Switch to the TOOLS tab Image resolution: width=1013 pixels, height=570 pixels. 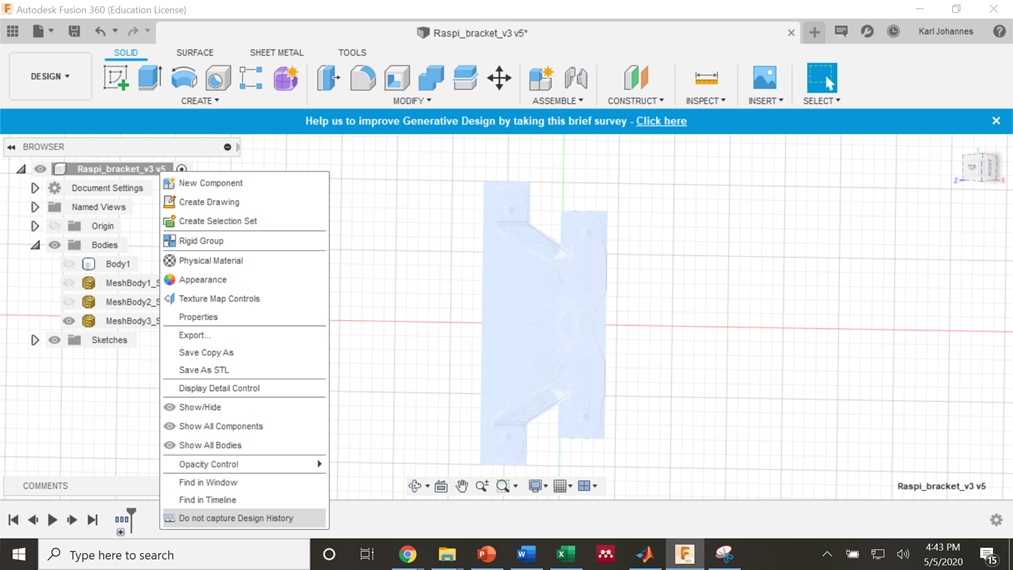click(x=352, y=52)
